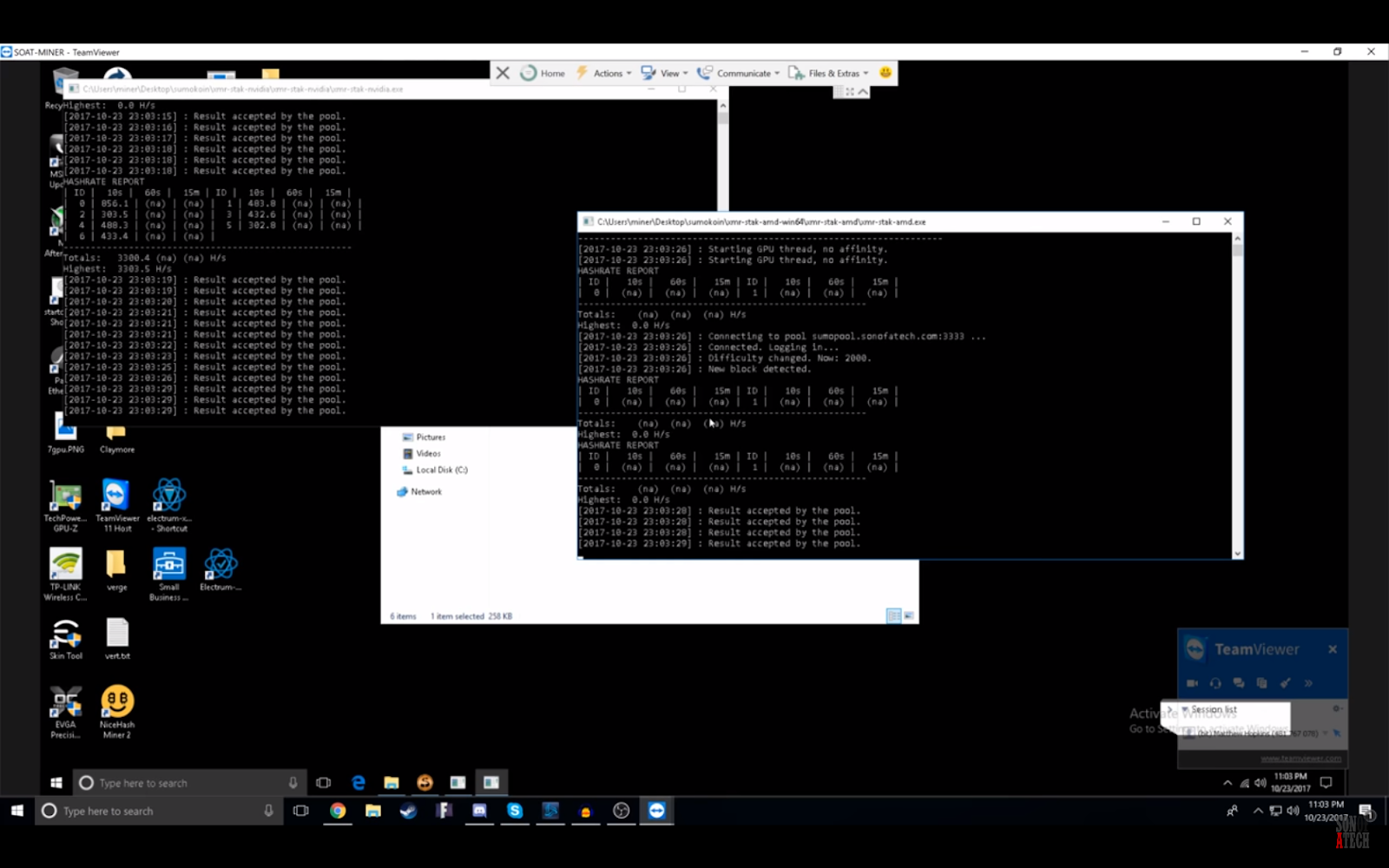Switch Explorer to large icons view

point(908,615)
